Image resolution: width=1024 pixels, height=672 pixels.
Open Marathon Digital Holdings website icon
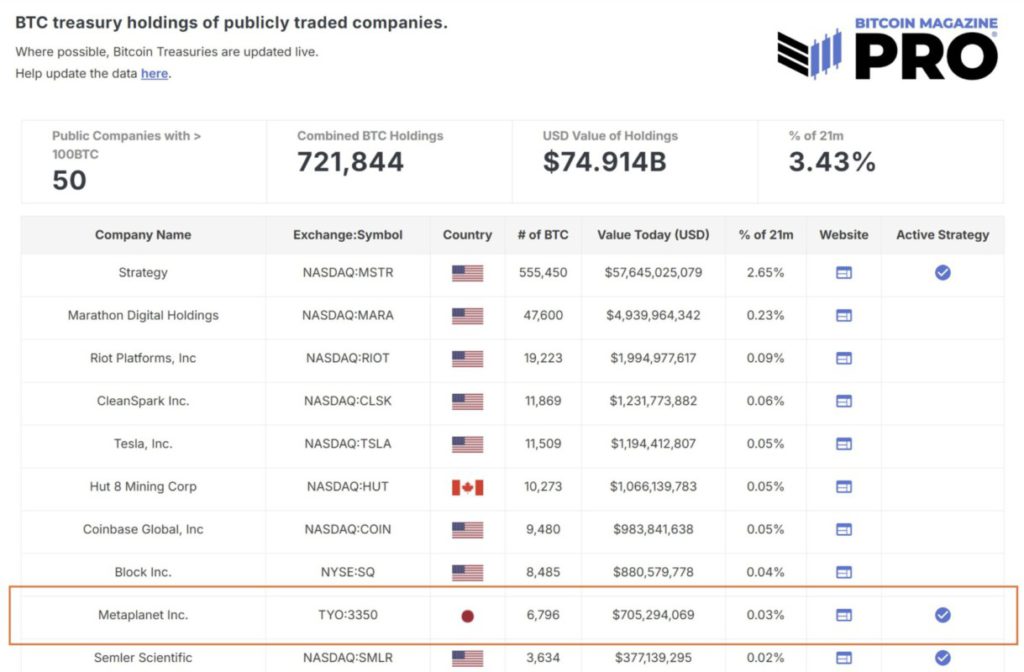point(844,315)
